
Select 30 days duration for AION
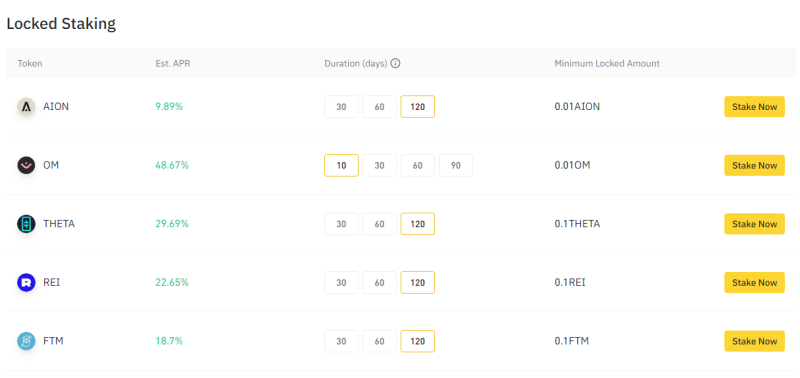point(341,107)
